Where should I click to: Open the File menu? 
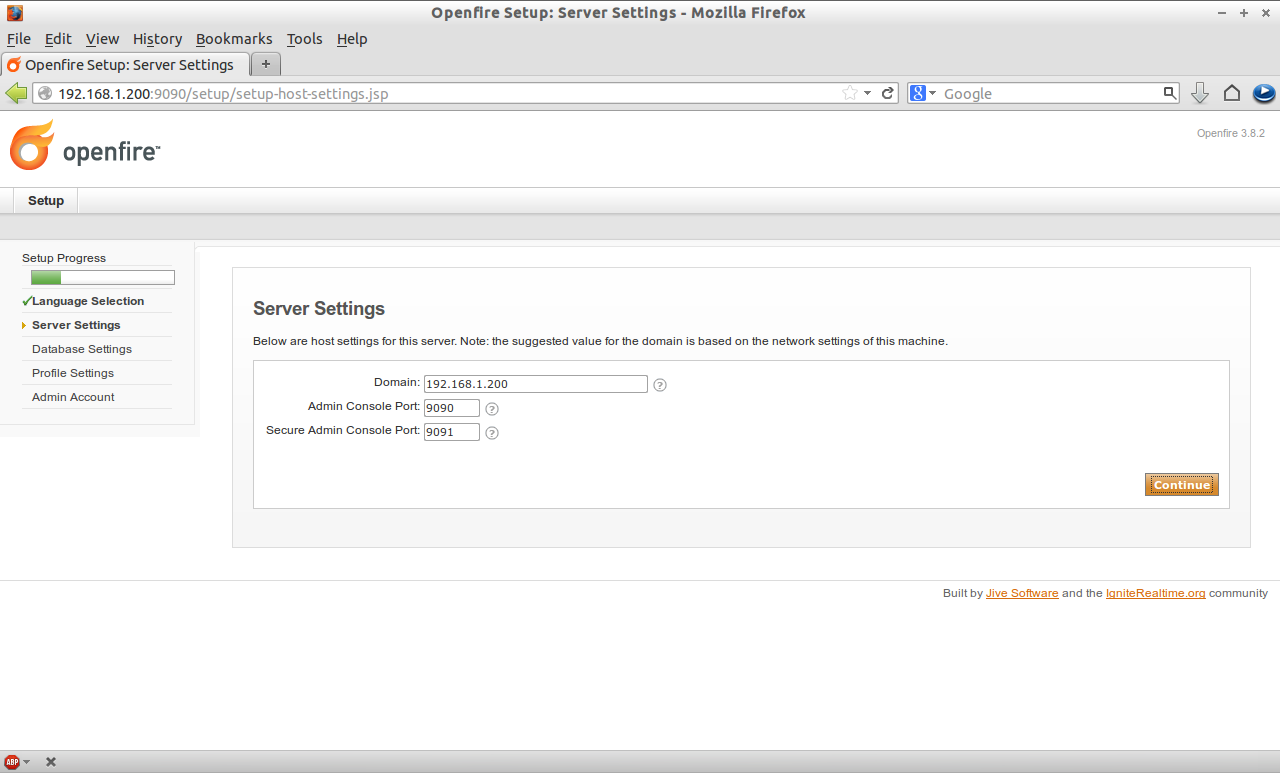(19, 39)
